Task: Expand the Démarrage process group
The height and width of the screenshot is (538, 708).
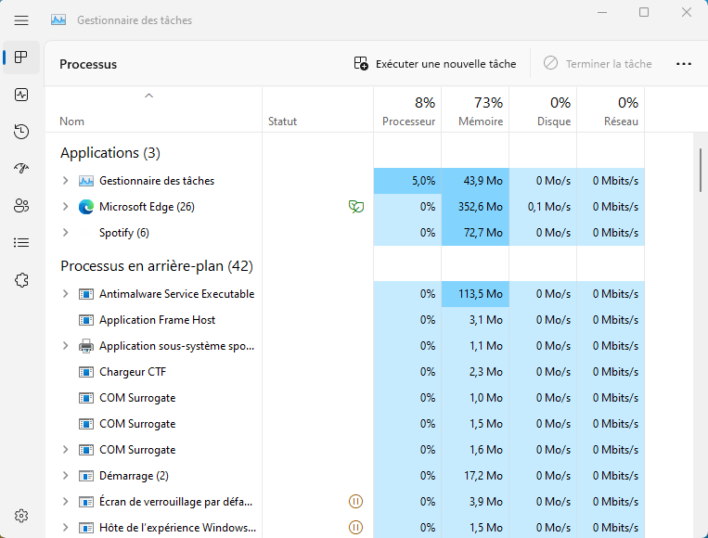Action: click(x=65, y=476)
